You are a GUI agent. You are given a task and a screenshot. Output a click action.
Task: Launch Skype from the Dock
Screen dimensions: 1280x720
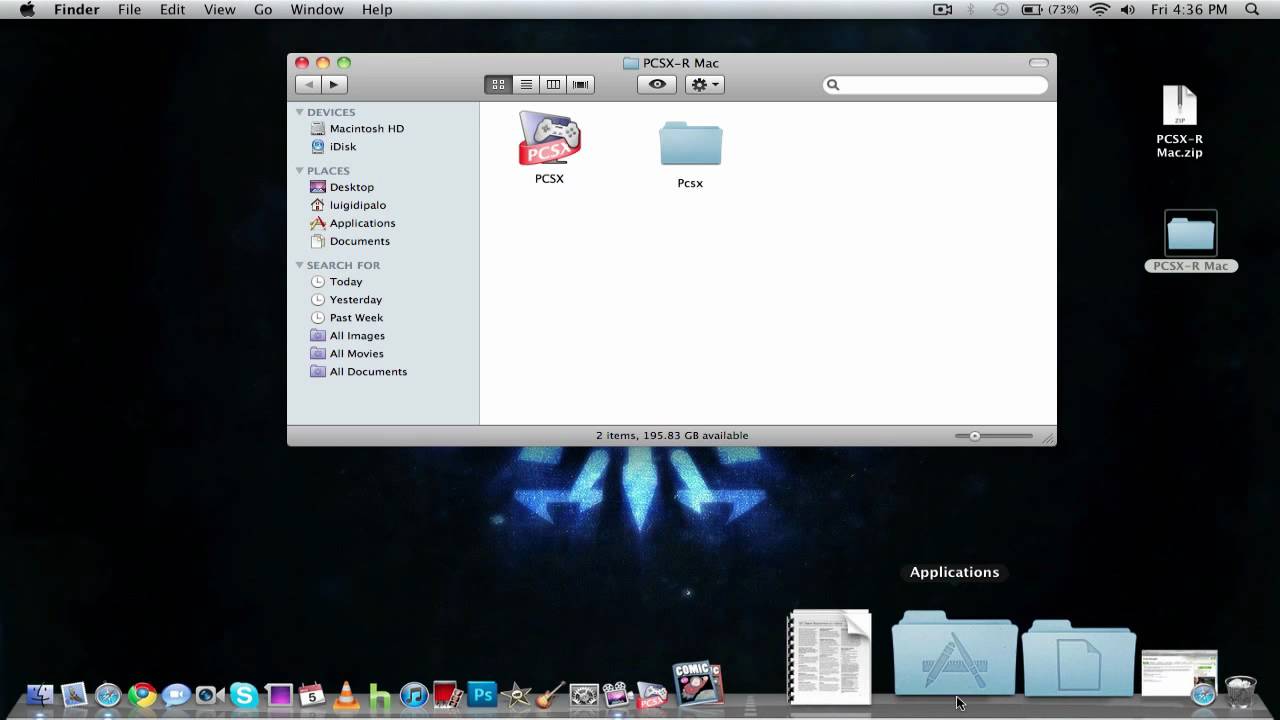244,695
